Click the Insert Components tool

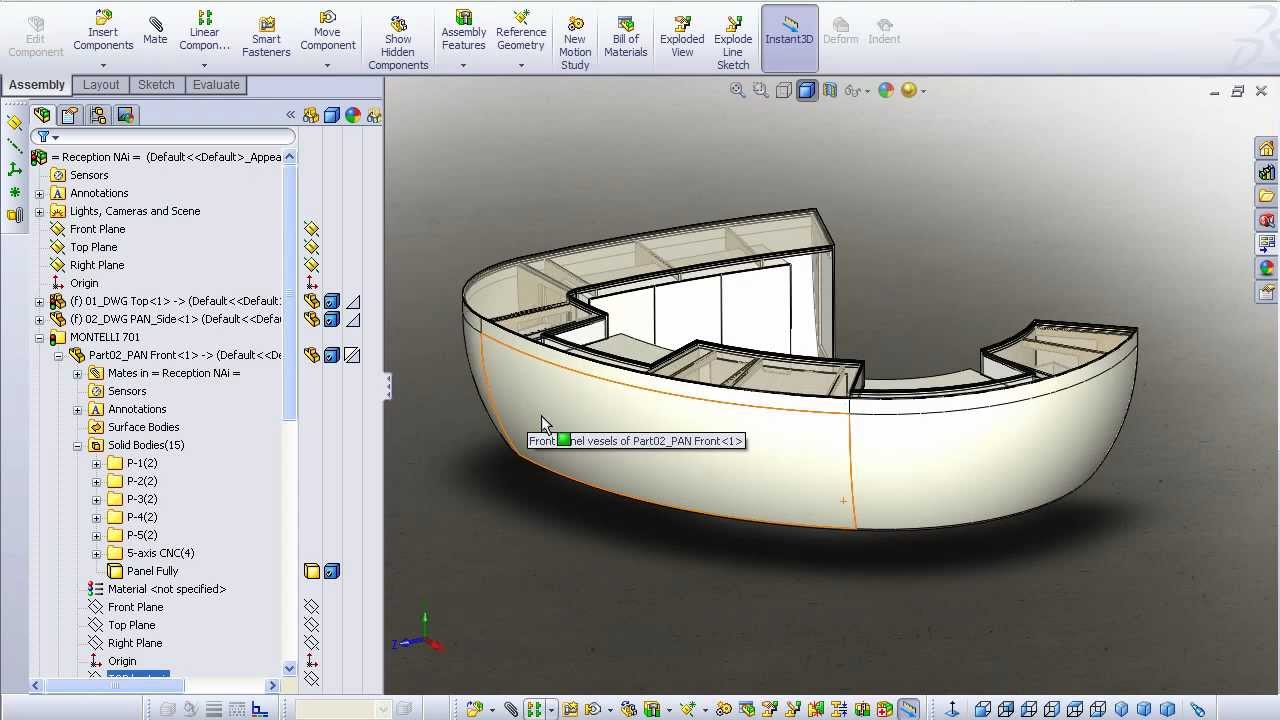pos(103,31)
